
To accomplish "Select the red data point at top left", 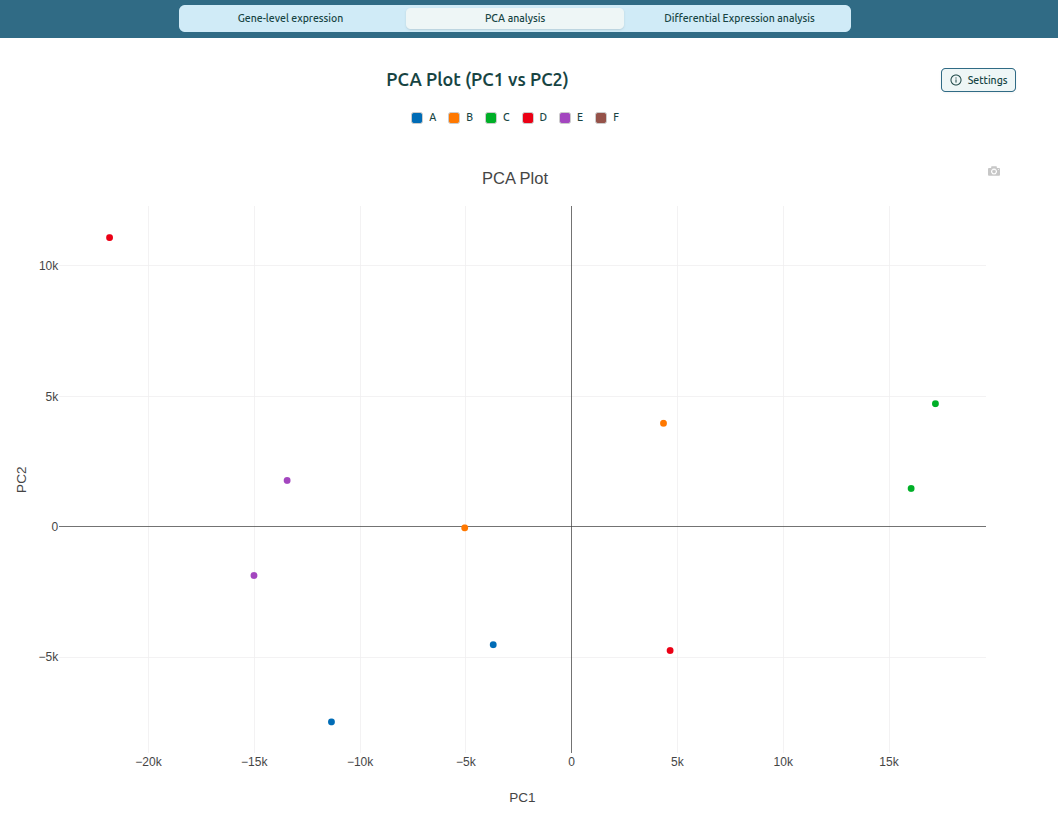I will pyautogui.click(x=109, y=237).
